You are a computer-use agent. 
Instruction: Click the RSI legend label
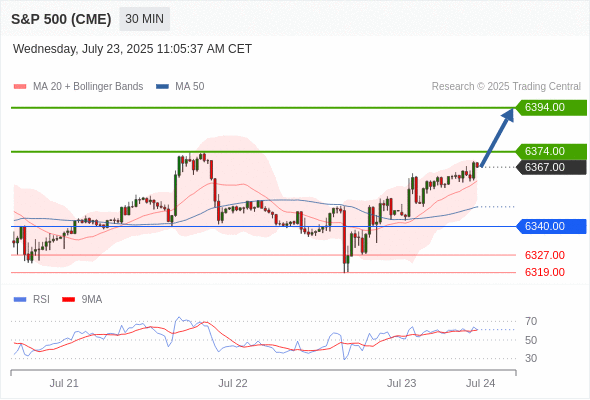(x=41, y=300)
